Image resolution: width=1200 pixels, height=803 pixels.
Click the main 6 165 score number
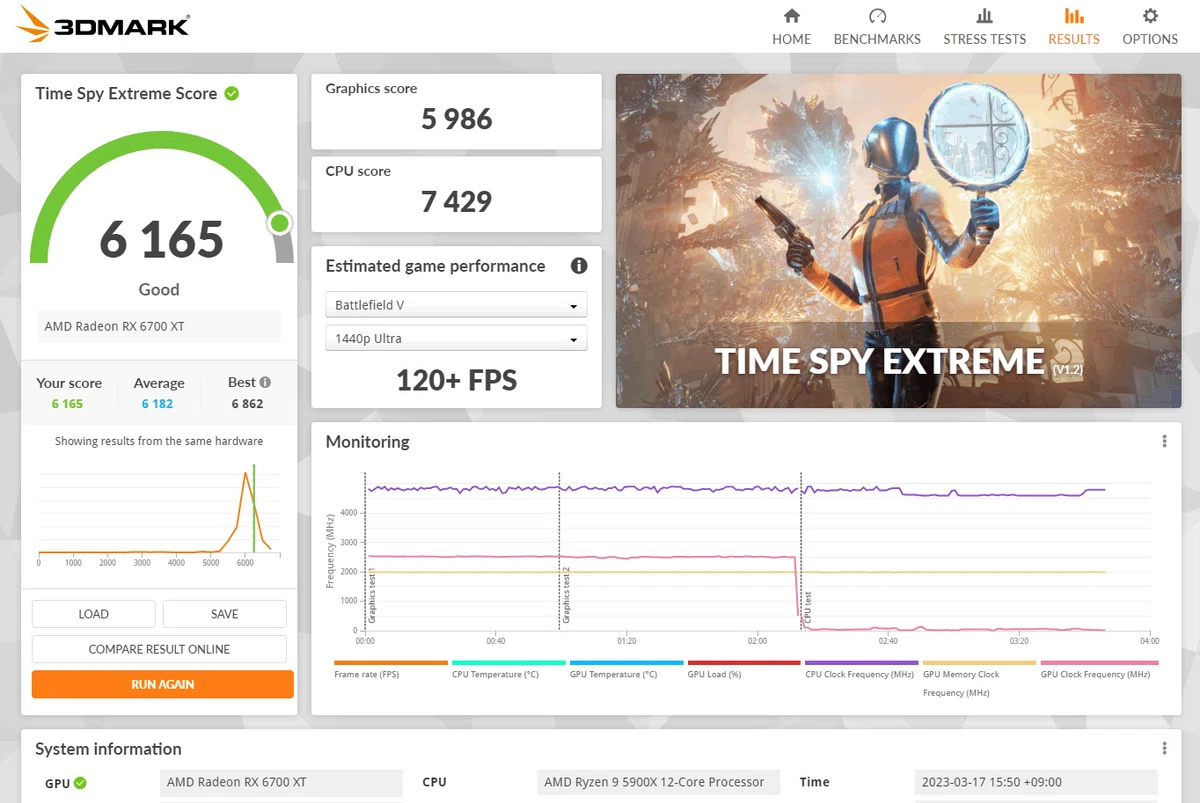pos(161,239)
